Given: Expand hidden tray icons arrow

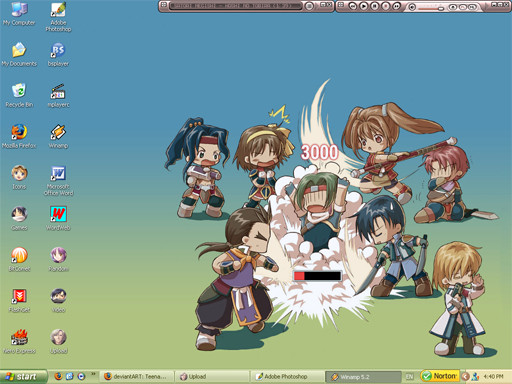Looking at the screenshot, I should (x=465, y=377).
